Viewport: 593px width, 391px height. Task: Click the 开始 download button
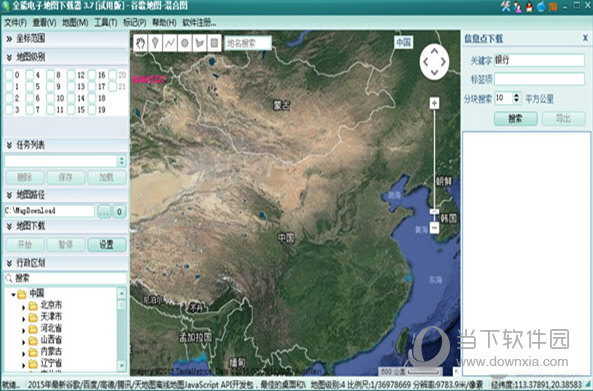25,245
